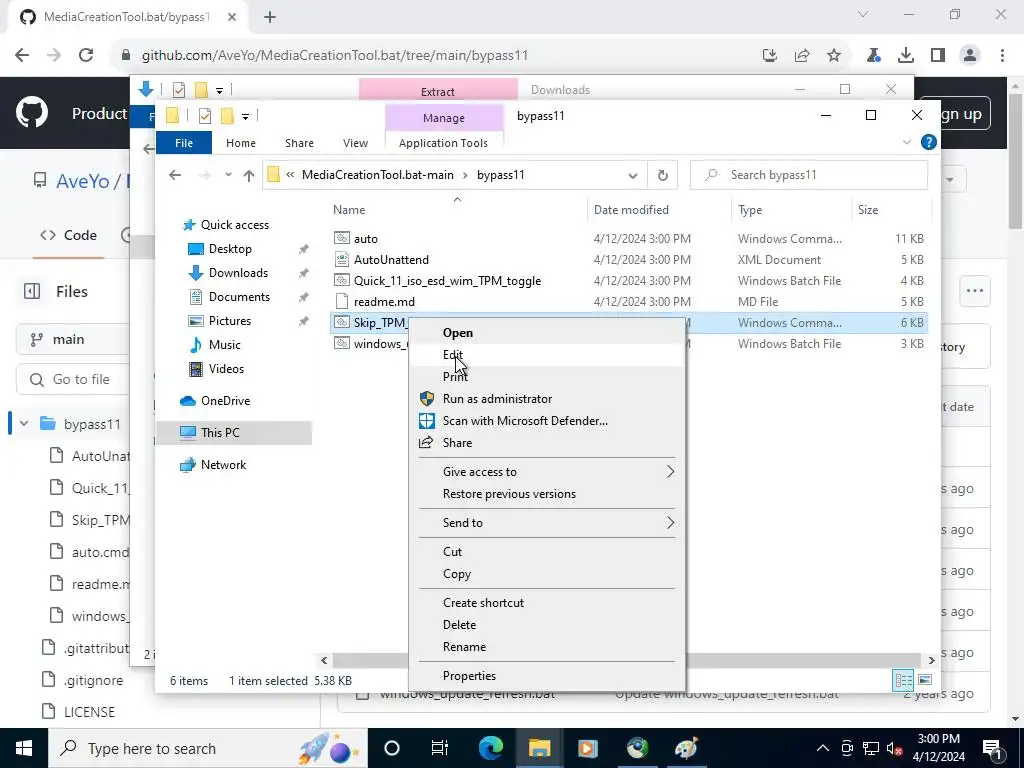Choose Properties from the context menu
Image resolution: width=1024 pixels, height=768 pixels.
pos(546,676)
